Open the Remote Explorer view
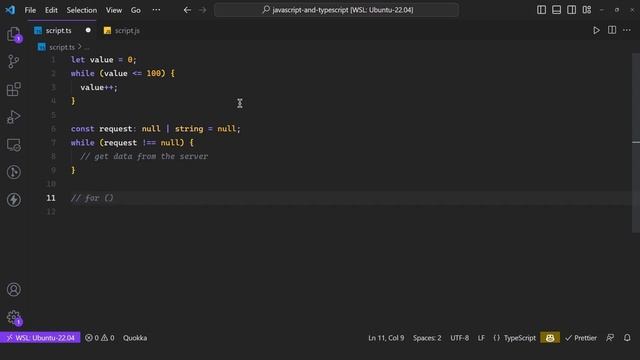 coord(13,144)
